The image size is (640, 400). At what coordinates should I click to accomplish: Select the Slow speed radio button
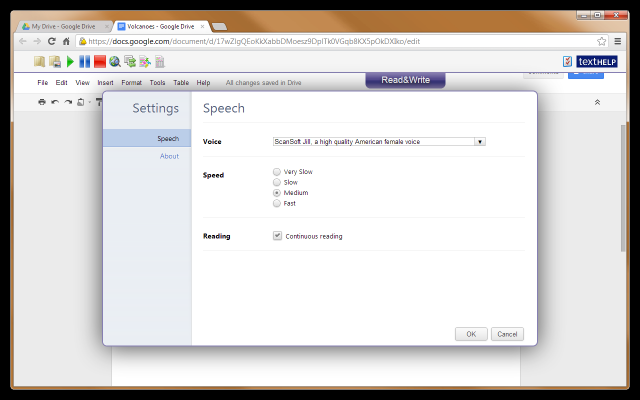(x=277, y=182)
